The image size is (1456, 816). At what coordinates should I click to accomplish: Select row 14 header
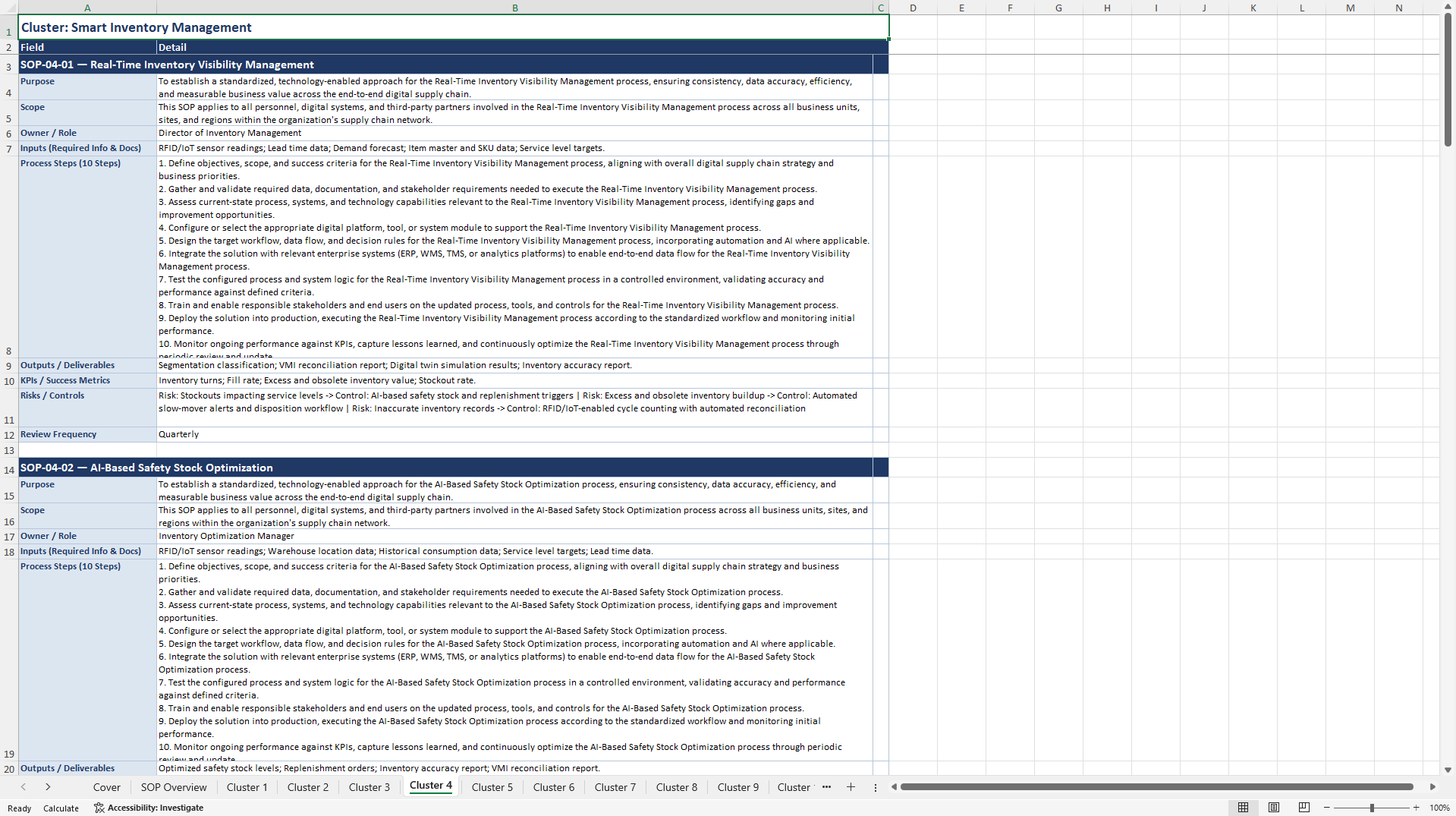coord(9,467)
